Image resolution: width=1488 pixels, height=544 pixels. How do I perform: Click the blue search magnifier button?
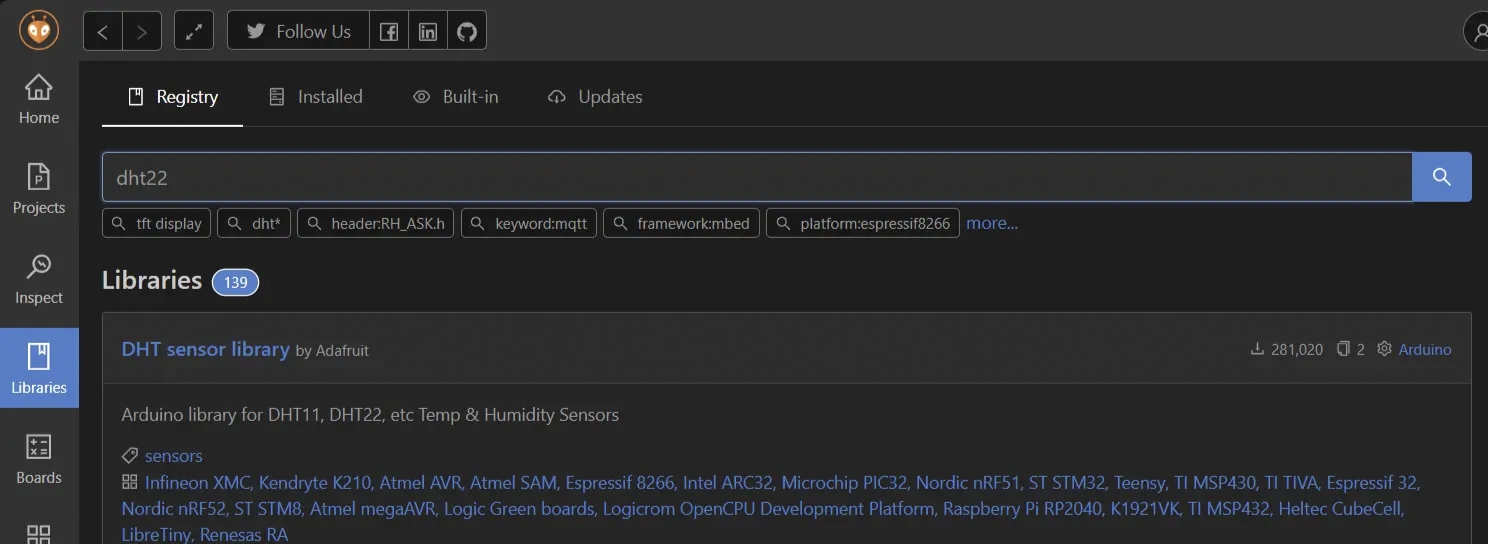1441,177
